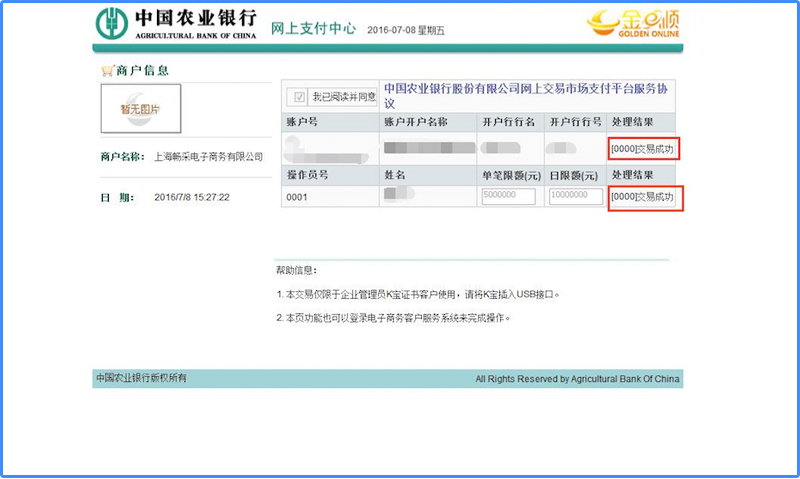Click the operator row [0000]交易成功 result box
The image size is (800, 479).
[643, 197]
